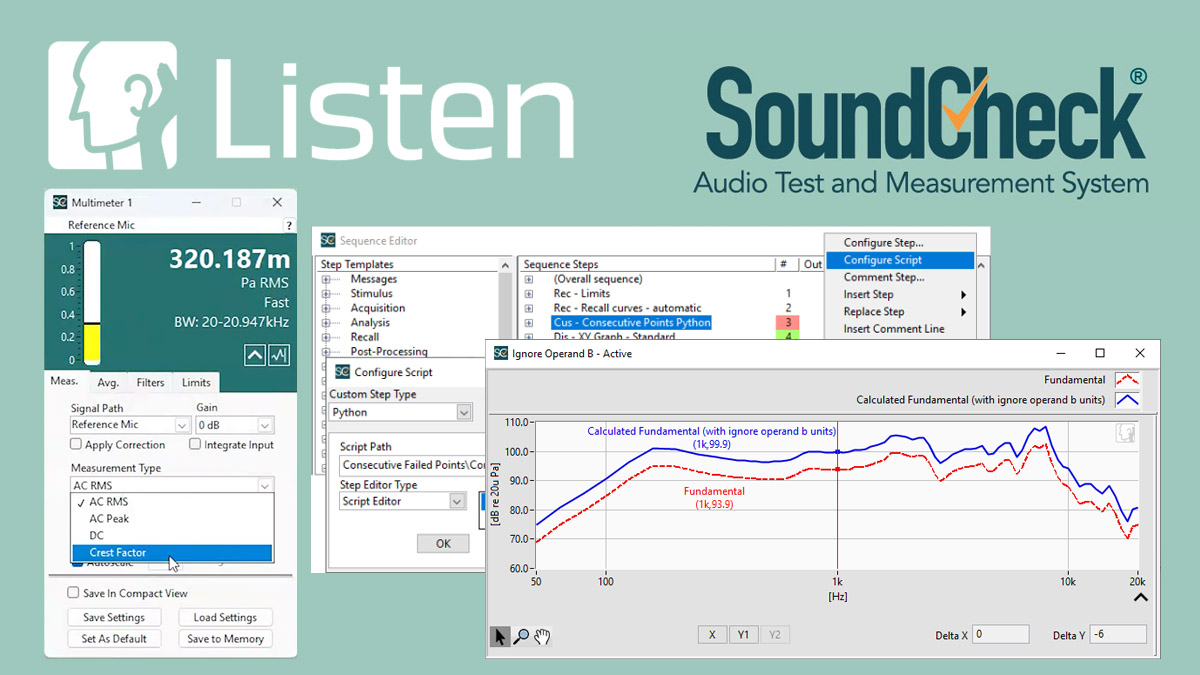Enable Save In Compact View

[x=73, y=592]
